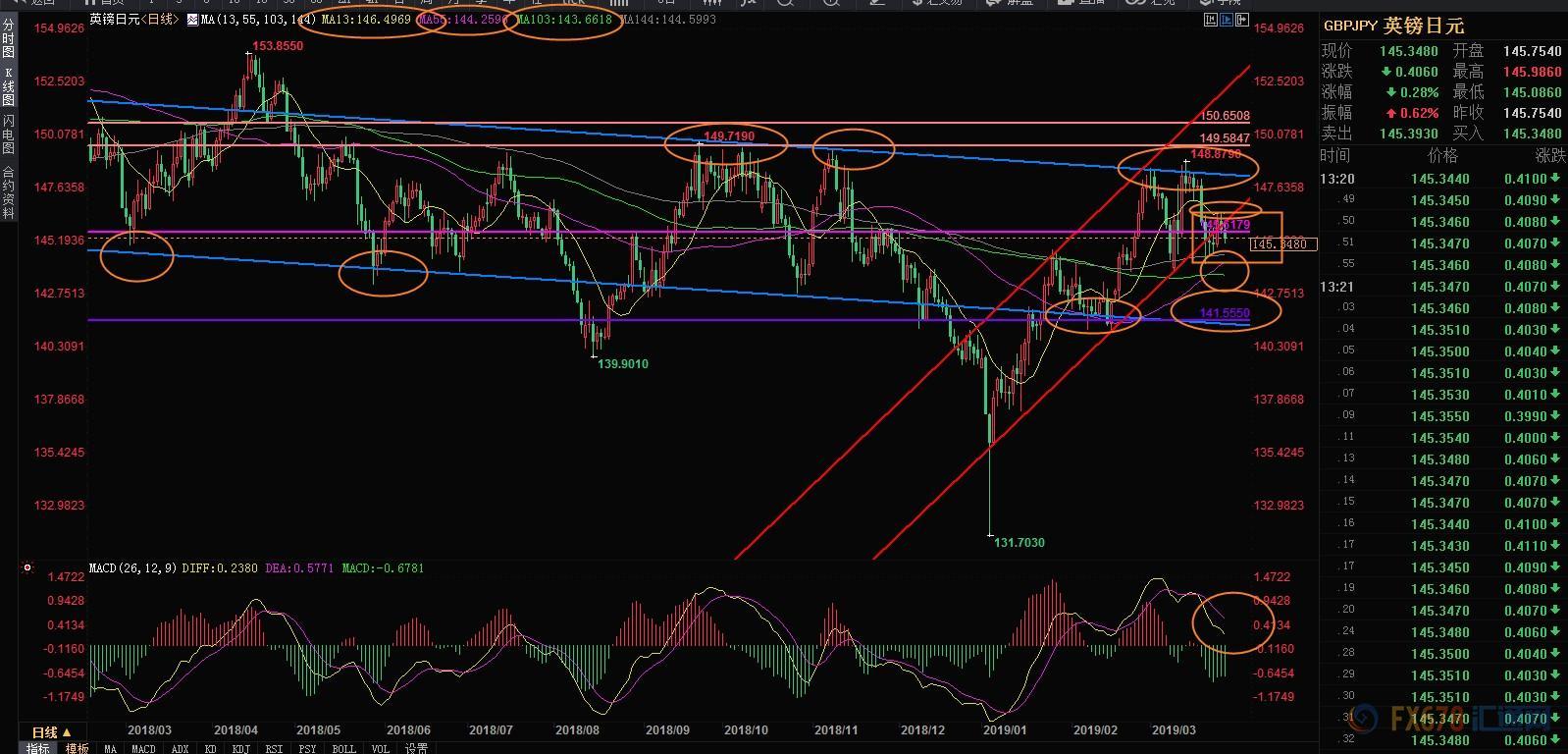1568x754 pixels.
Task: Click the third chart layout icon near 154.9626
Action: [1240, 20]
